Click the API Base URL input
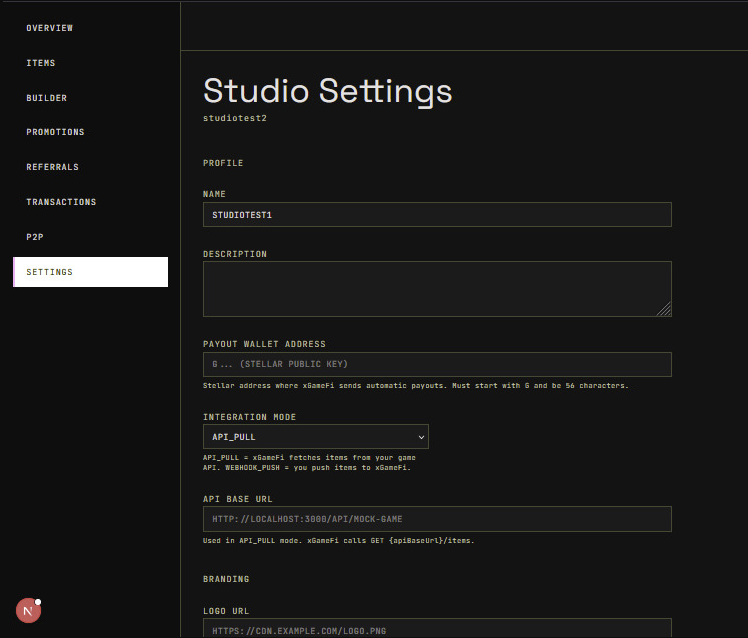This screenshot has height=638, width=748. (437, 519)
